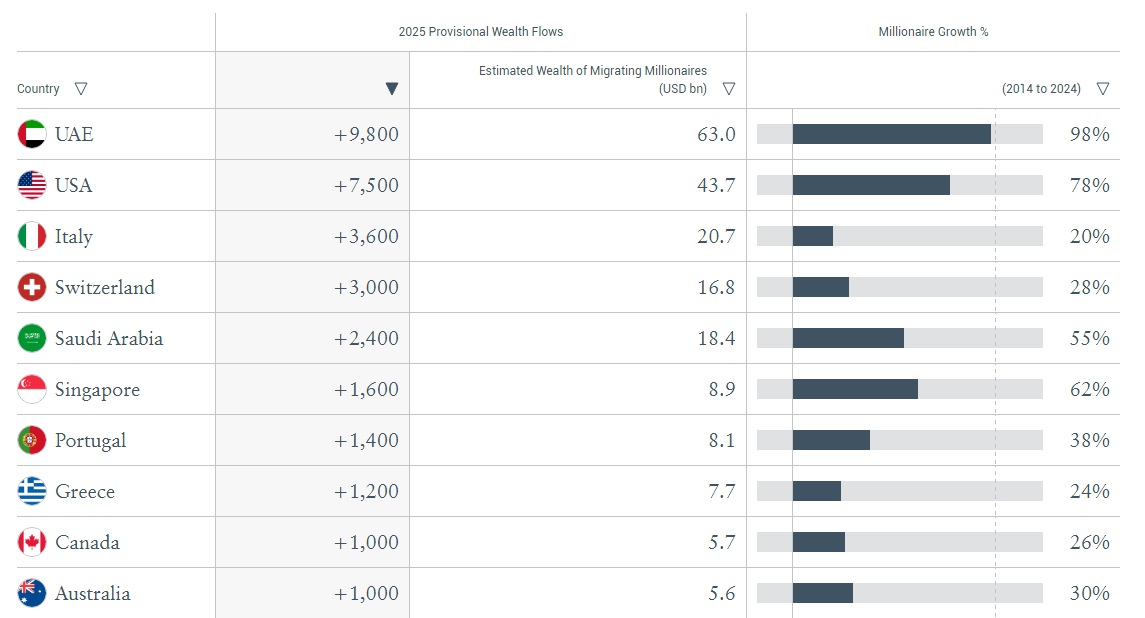Click the Singapore flag icon
This screenshot has height=618, width=1145.
pos(32,389)
